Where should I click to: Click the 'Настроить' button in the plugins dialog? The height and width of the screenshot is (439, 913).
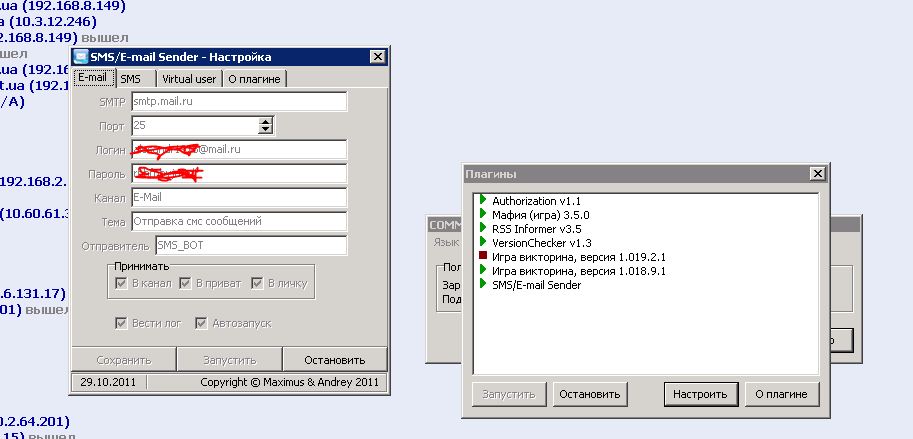700,394
